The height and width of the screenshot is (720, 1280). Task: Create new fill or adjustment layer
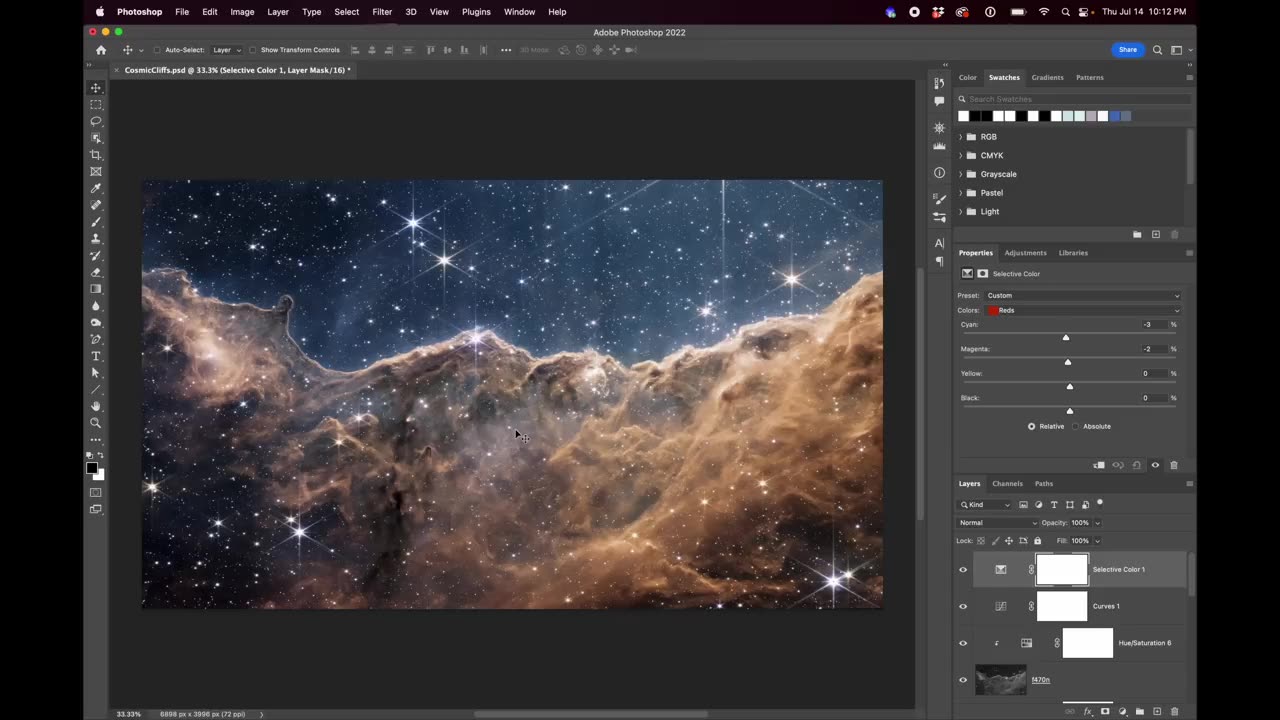(1122, 711)
